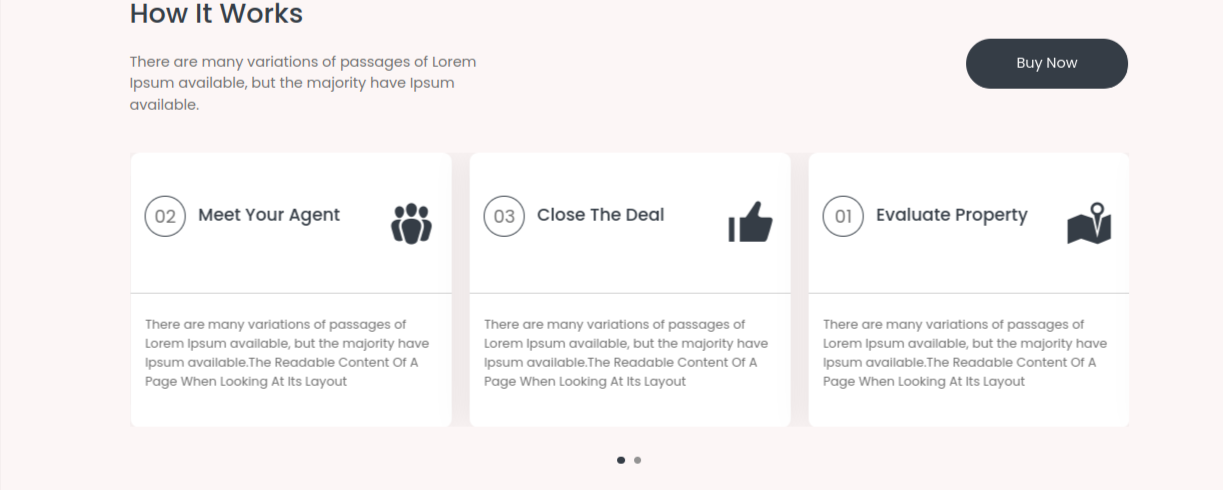Click the circled 03 step badge
The height and width of the screenshot is (490, 1223).
coord(505,216)
